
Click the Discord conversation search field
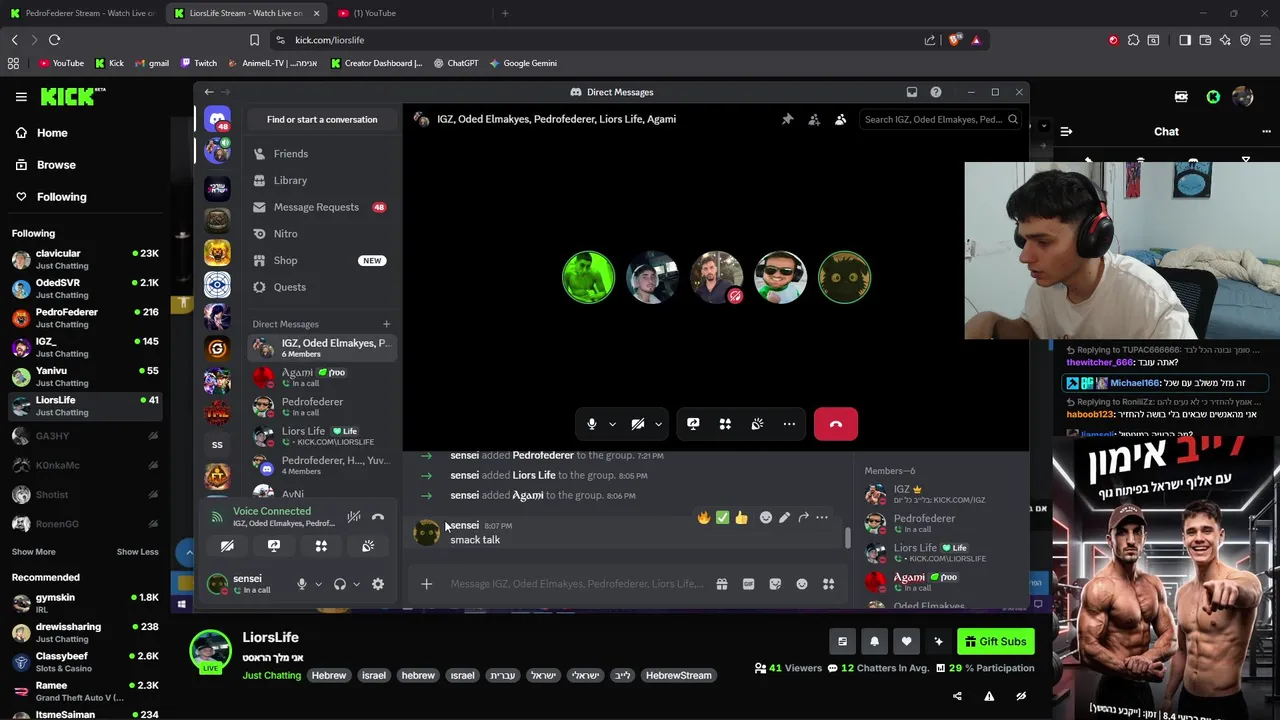(940, 119)
